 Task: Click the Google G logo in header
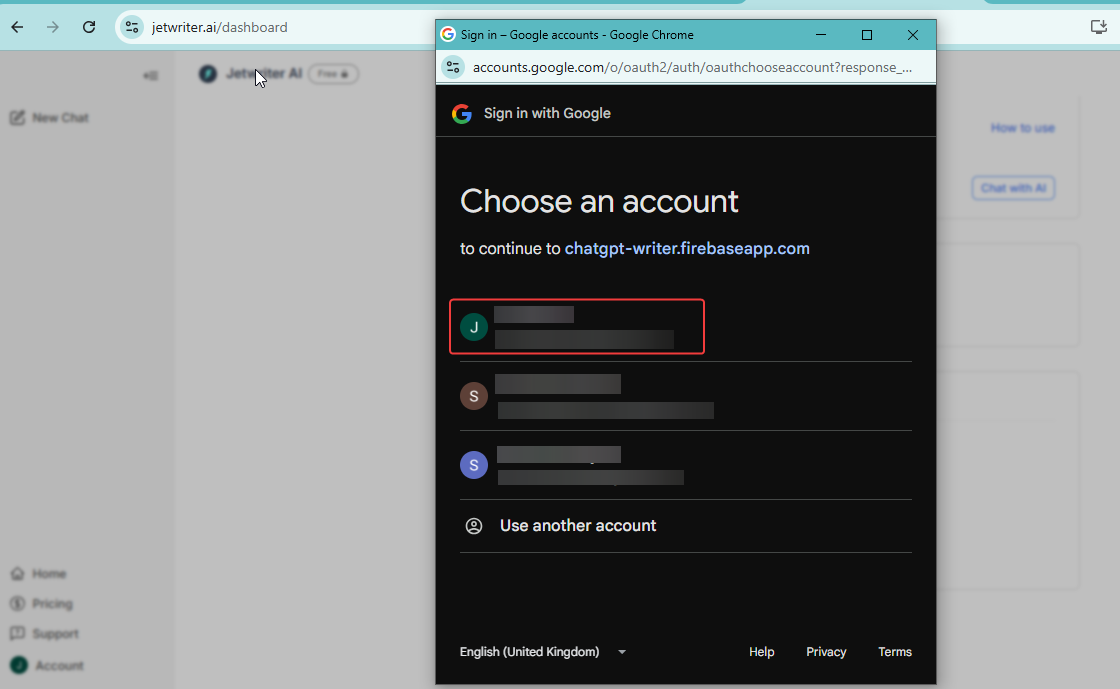pyautogui.click(x=462, y=114)
